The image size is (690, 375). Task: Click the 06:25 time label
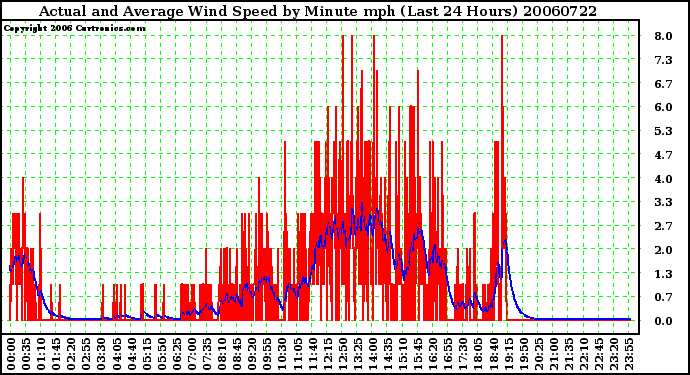176,354
